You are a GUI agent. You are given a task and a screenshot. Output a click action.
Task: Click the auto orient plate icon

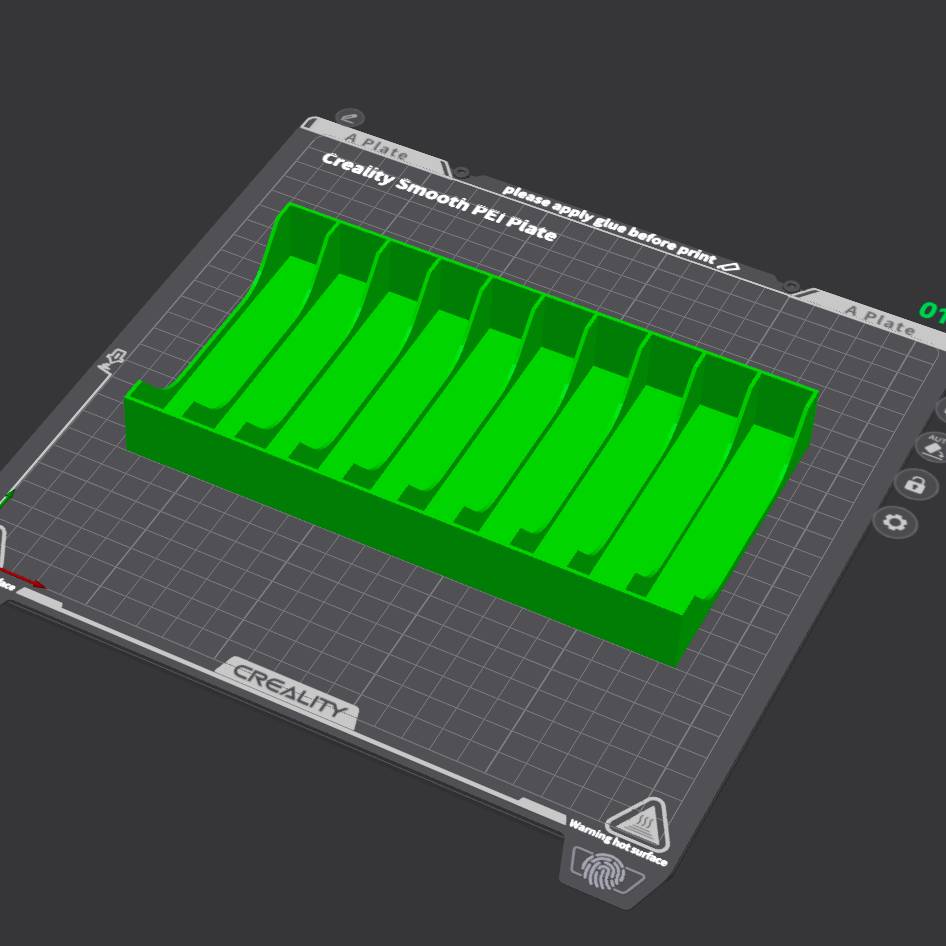tap(934, 447)
